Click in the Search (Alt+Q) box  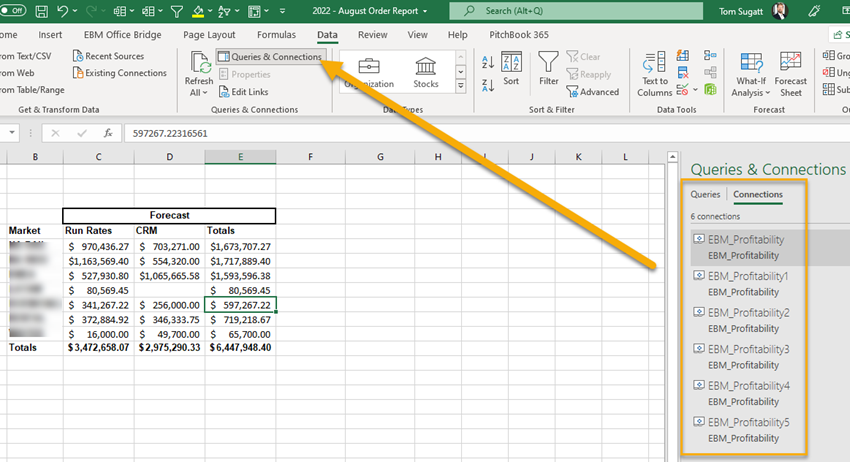(x=576, y=11)
